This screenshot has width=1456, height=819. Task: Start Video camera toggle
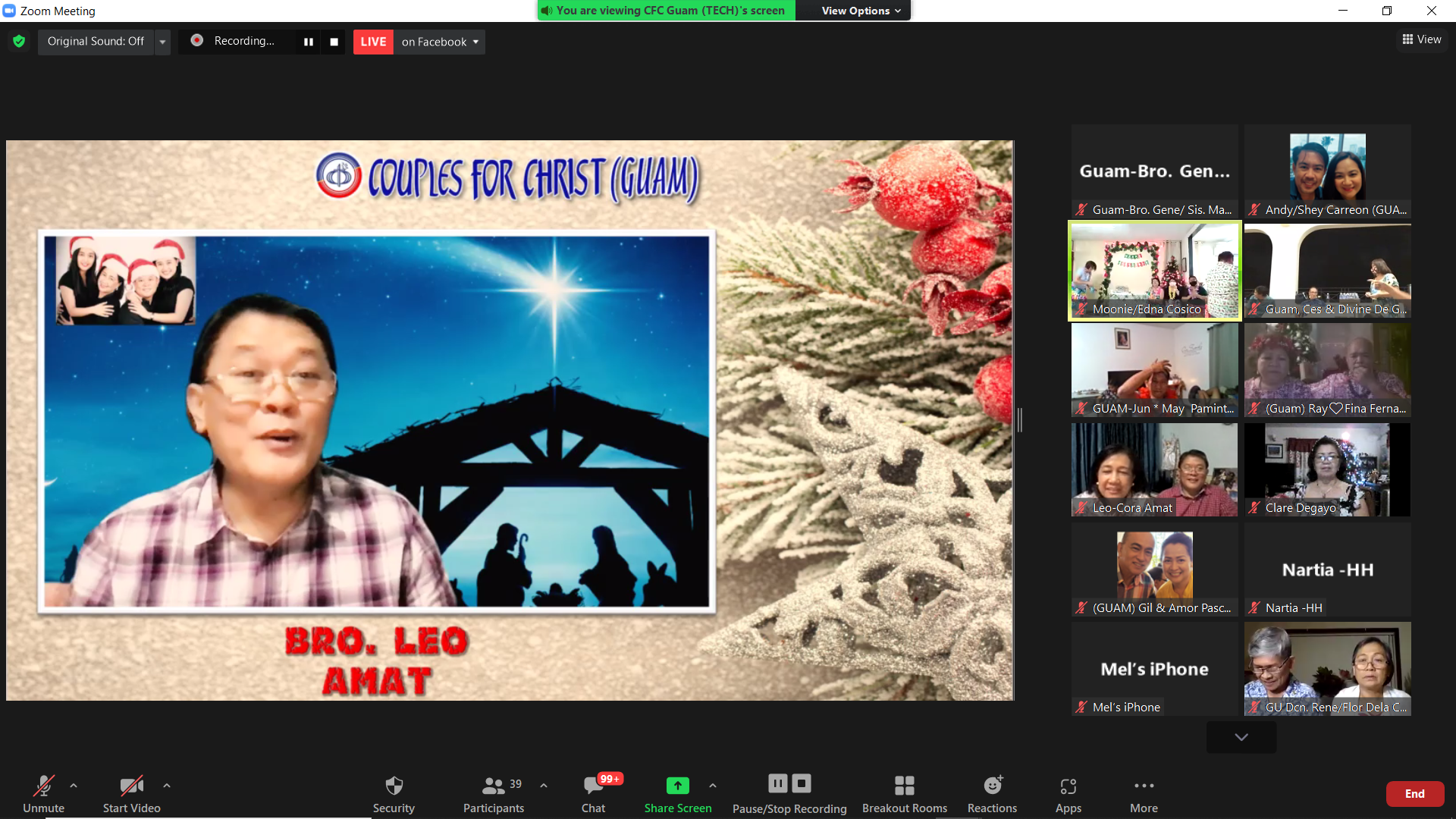pyautogui.click(x=132, y=794)
